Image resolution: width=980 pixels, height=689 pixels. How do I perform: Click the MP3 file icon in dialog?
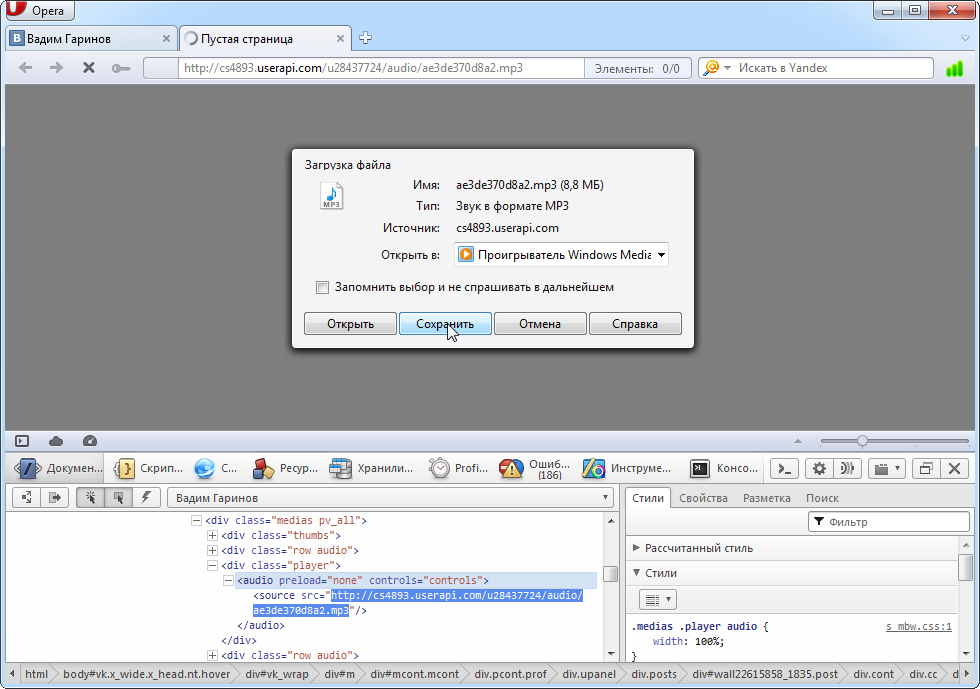pos(331,196)
